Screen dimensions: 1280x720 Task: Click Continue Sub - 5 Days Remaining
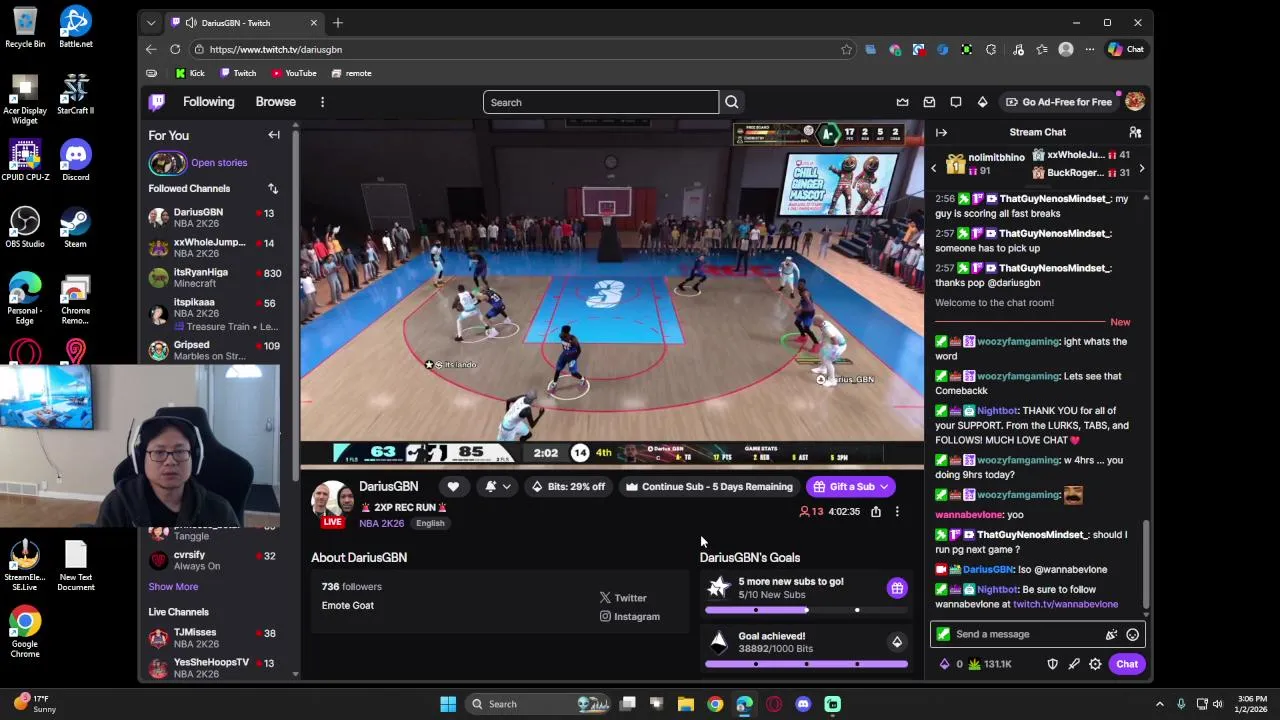coord(709,487)
